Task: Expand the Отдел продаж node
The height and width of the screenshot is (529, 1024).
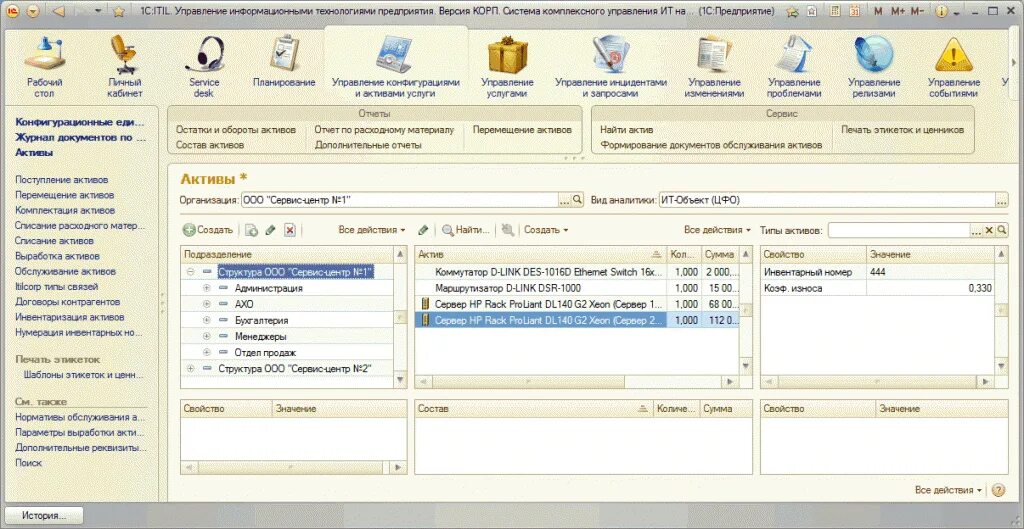Action: [x=207, y=353]
